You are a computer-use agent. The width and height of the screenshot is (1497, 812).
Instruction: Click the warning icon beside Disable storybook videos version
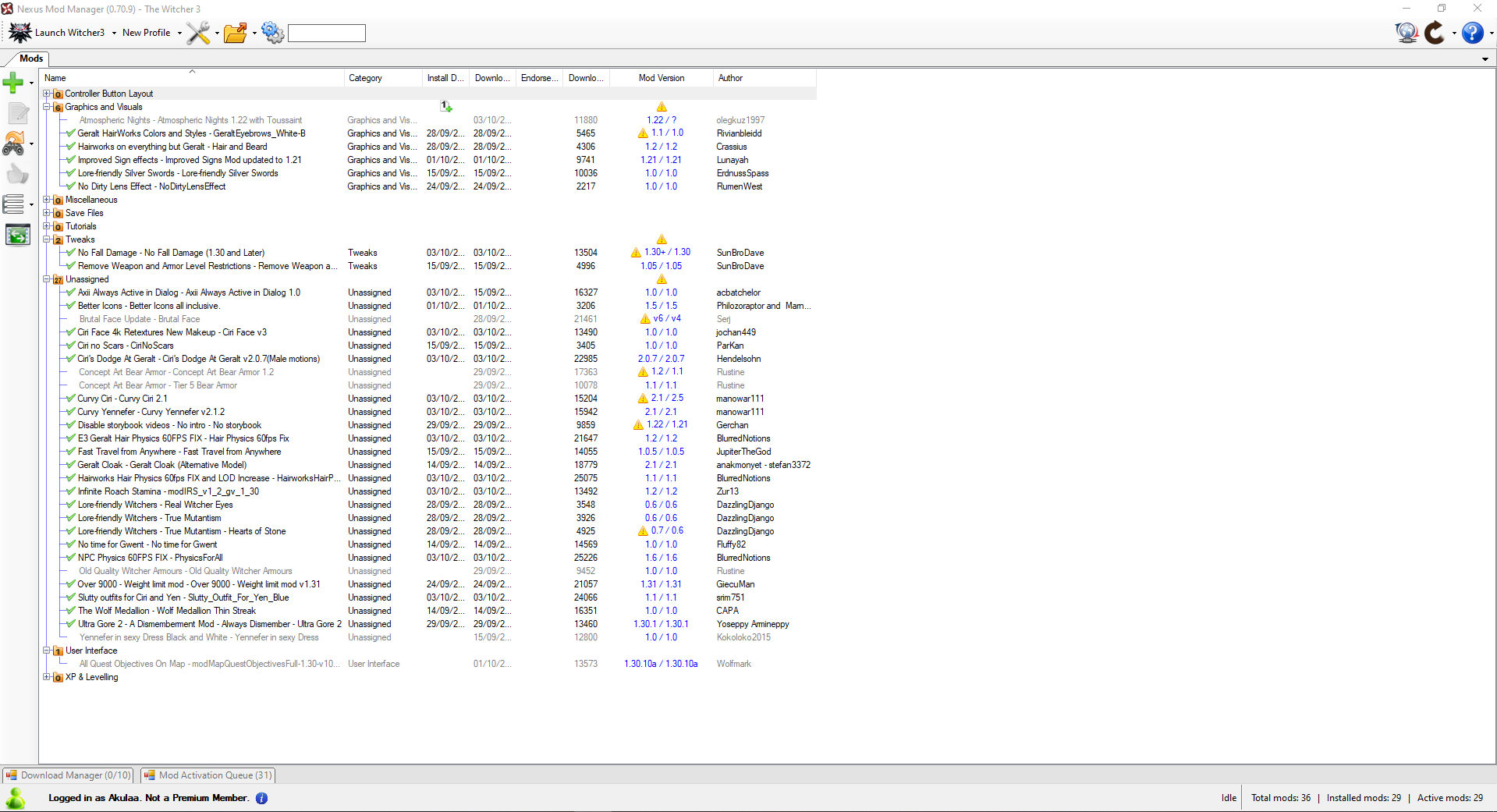[638, 425]
